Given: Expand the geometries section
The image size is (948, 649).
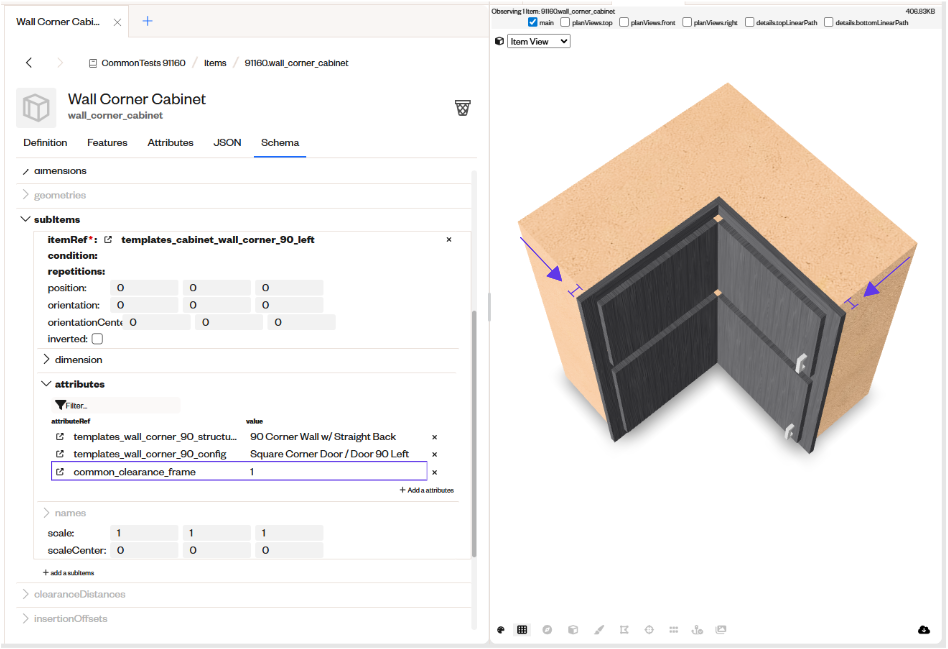Looking at the screenshot, I should click(x=25, y=195).
